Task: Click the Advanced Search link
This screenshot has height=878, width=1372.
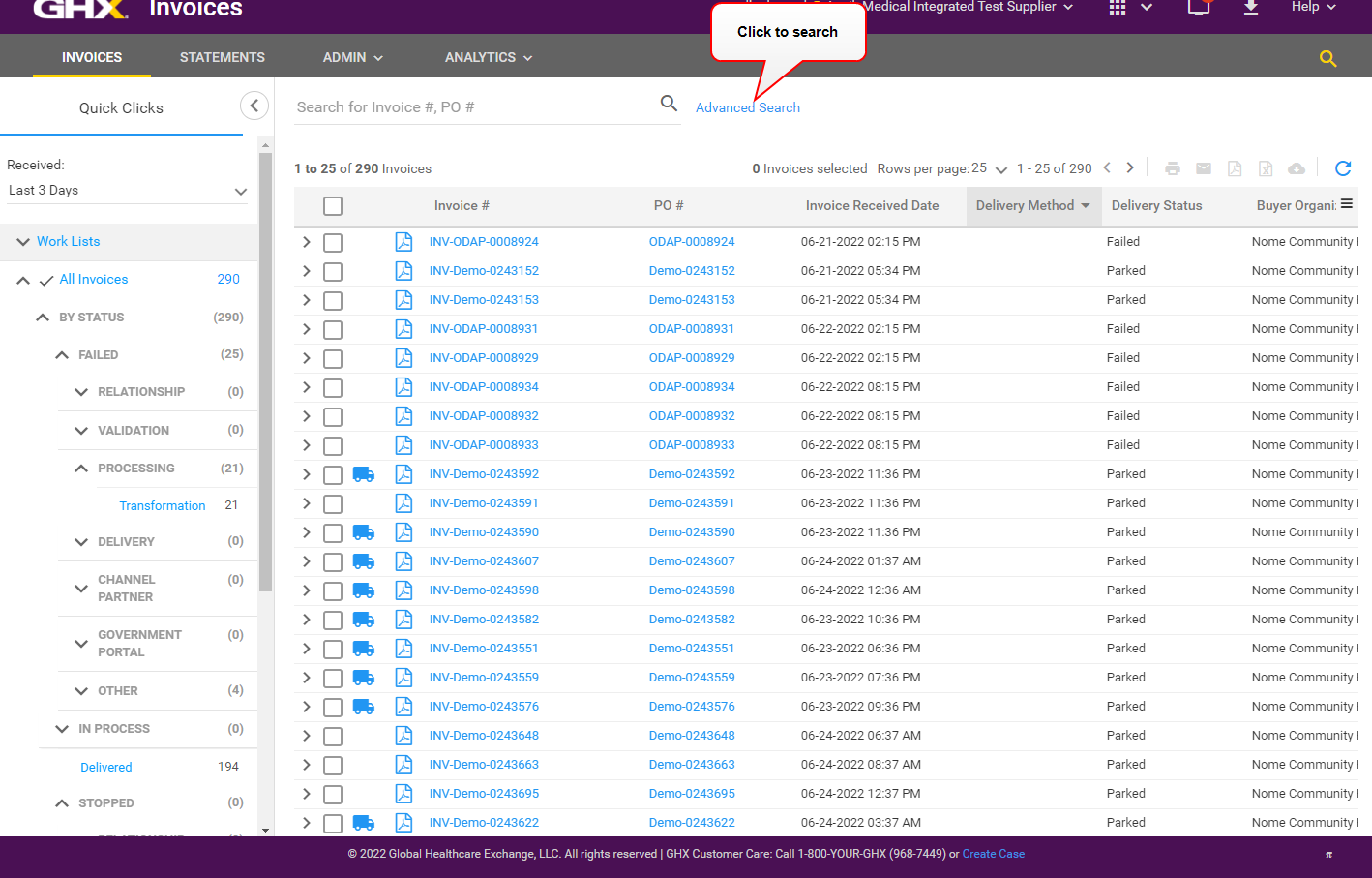Action: [x=748, y=107]
